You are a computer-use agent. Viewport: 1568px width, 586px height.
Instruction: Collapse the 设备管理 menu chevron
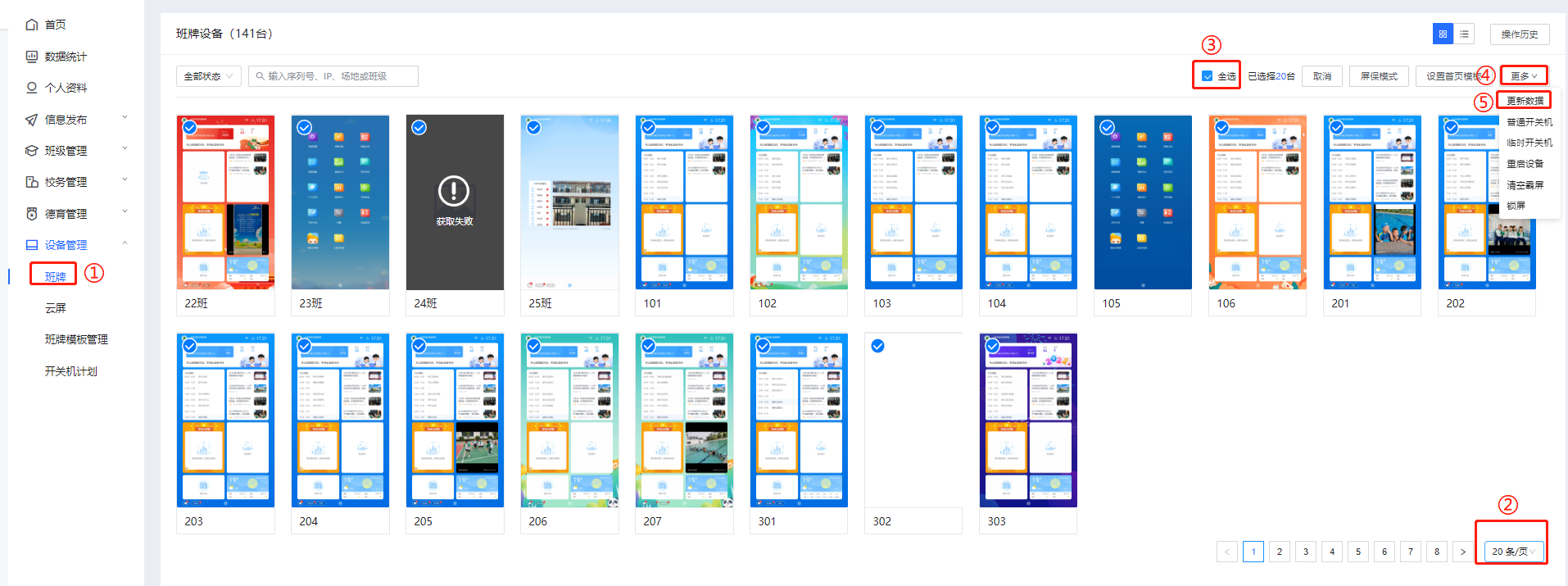[125, 243]
